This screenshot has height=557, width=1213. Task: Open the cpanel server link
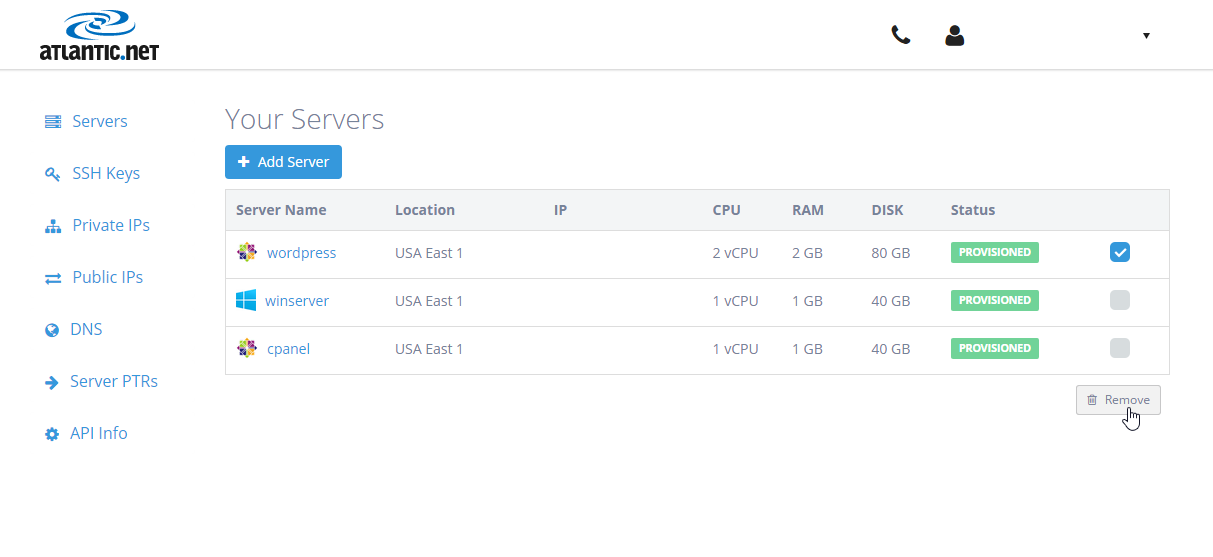point(288,349)
